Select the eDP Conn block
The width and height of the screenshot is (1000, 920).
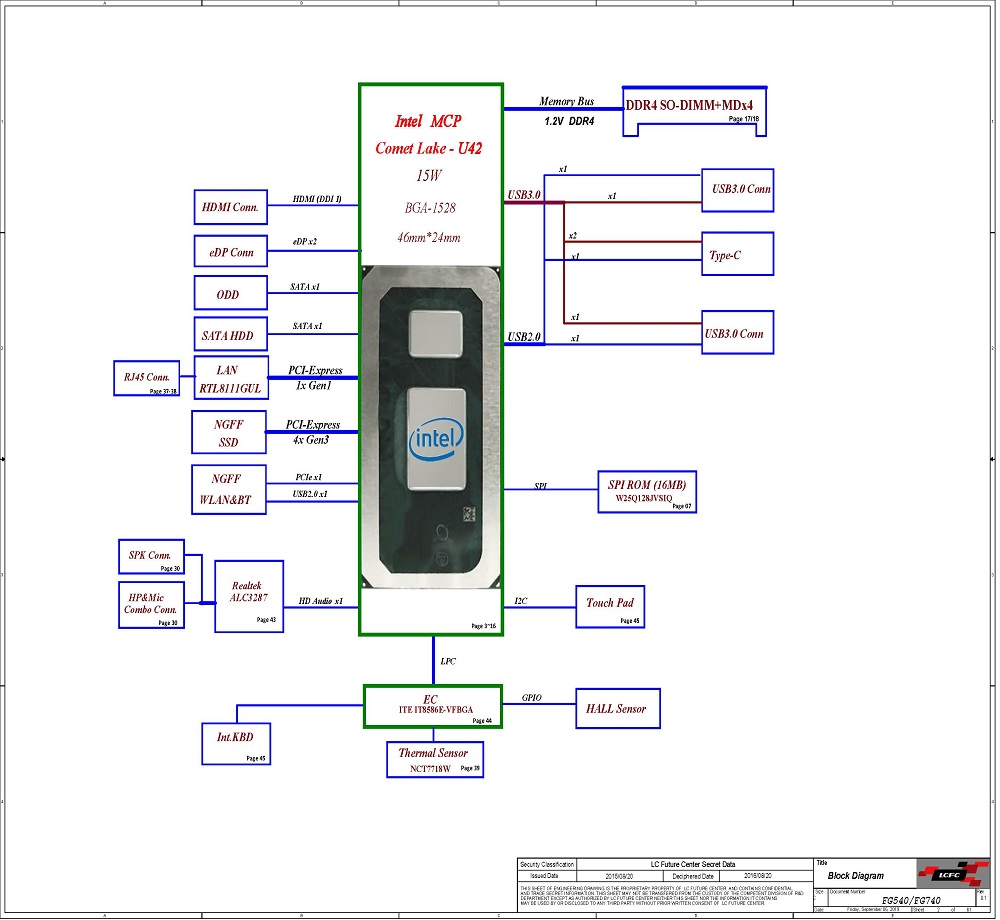coord(230,252)
